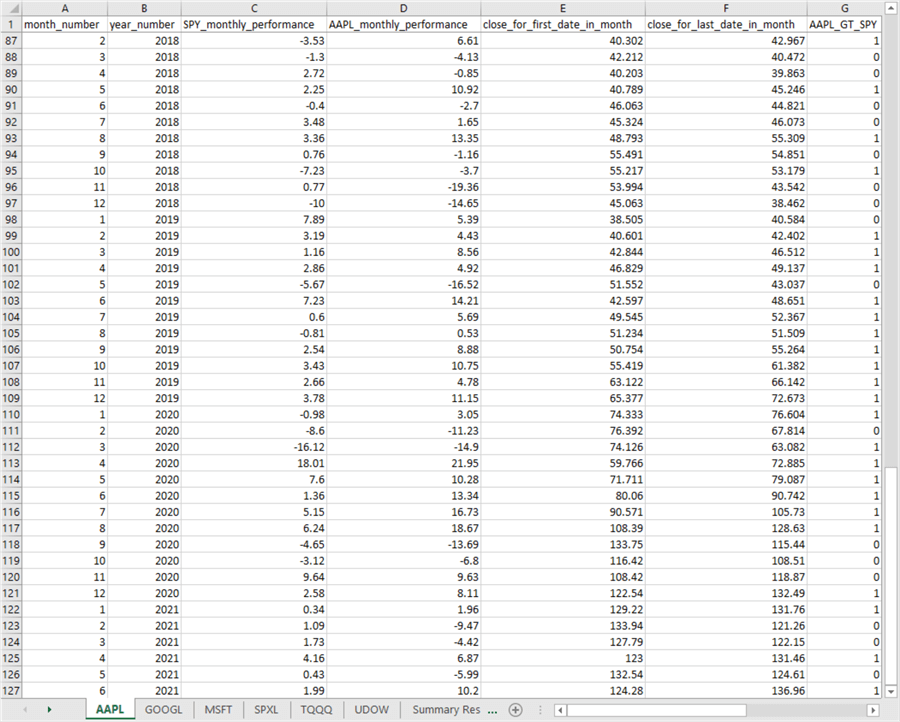The image size is (900, 722).
Task: Select cell with last close 136.96
Action: 726,690
